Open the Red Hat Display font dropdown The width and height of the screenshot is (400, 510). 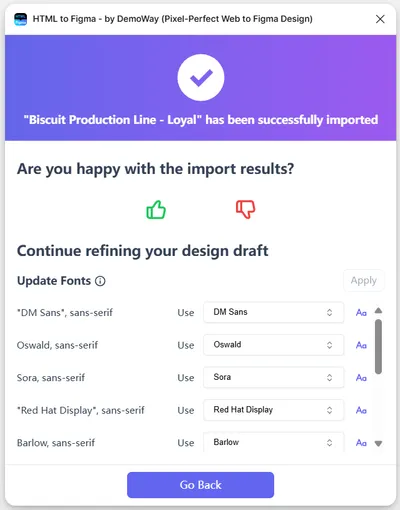coord(274,410)
